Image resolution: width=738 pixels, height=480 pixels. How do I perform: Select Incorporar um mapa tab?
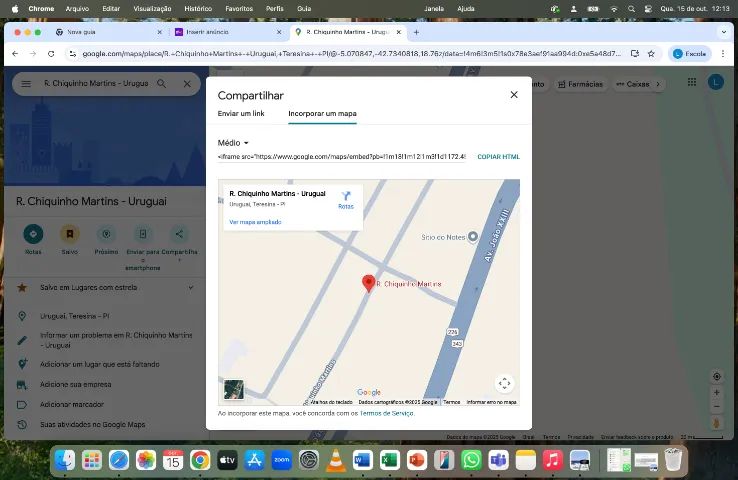click(x=322, y=114)
